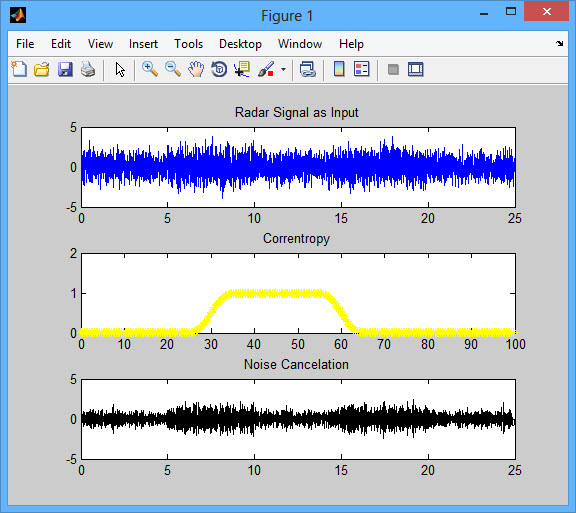Enable the Rotate 3D tool
Viewport: 576px width, 513px height.
(219, 69)
